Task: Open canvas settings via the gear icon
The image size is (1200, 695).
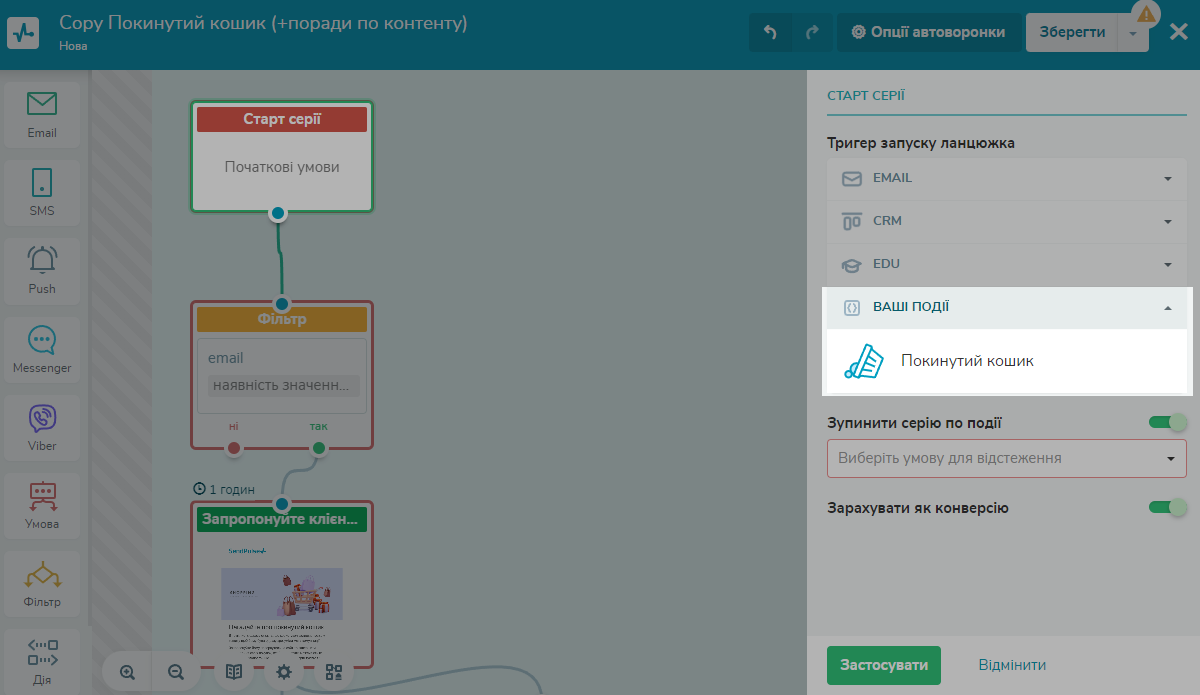Action: [283, 671]
